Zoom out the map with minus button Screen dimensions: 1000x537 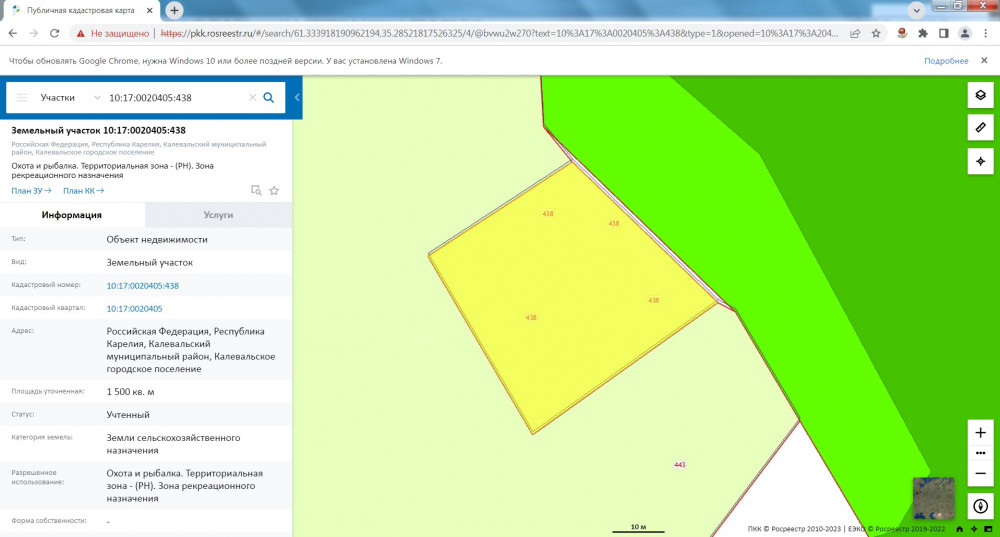(980, 473)
